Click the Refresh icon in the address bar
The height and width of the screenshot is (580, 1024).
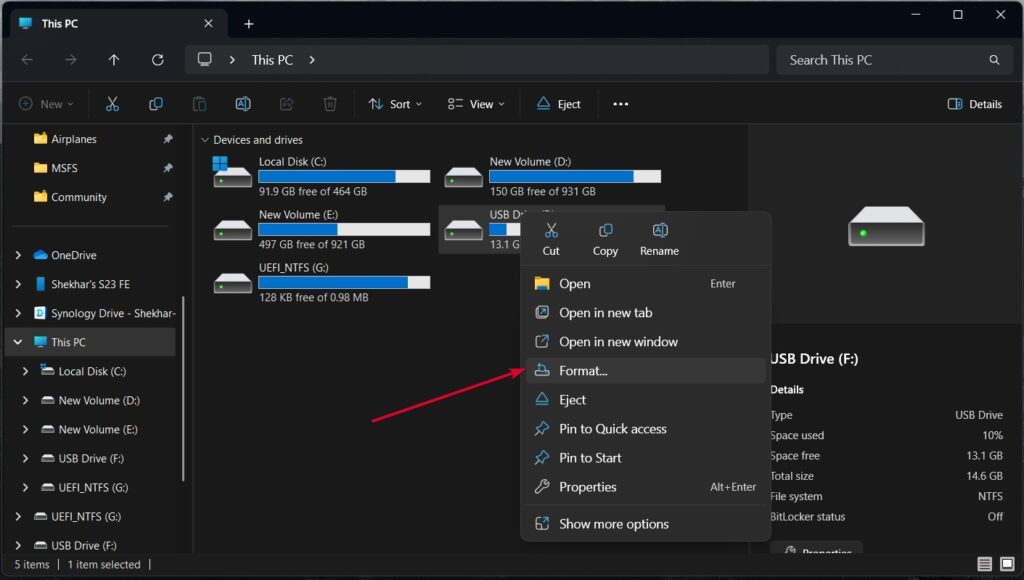pyautogui.click(x=157, y=60)
